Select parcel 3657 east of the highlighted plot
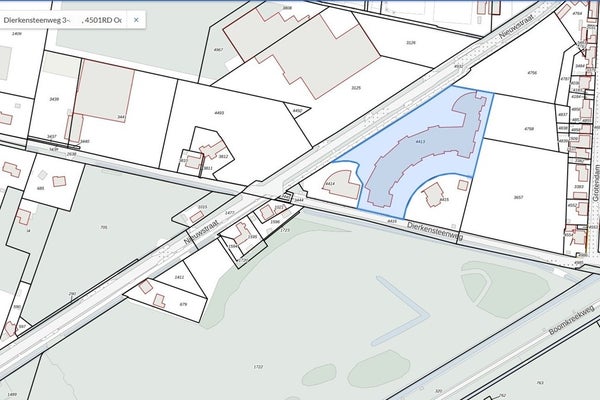 517,197
